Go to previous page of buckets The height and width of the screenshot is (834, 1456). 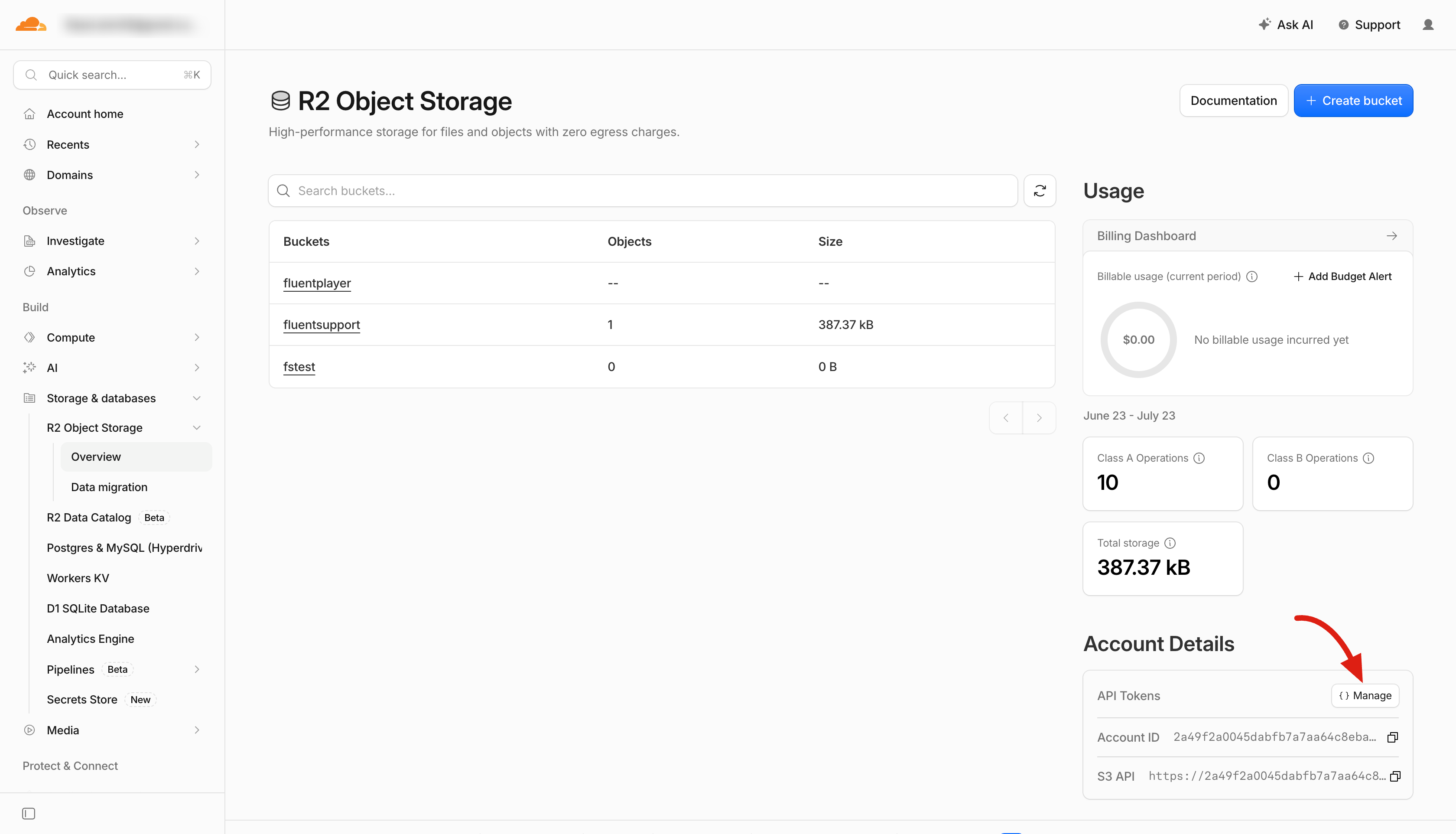click(x=1006, y=418)
